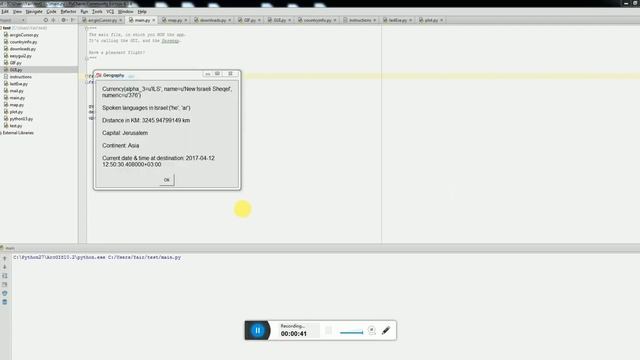Open the Edit menu
This screenshot has width=640, height=360.
point(4,12)
